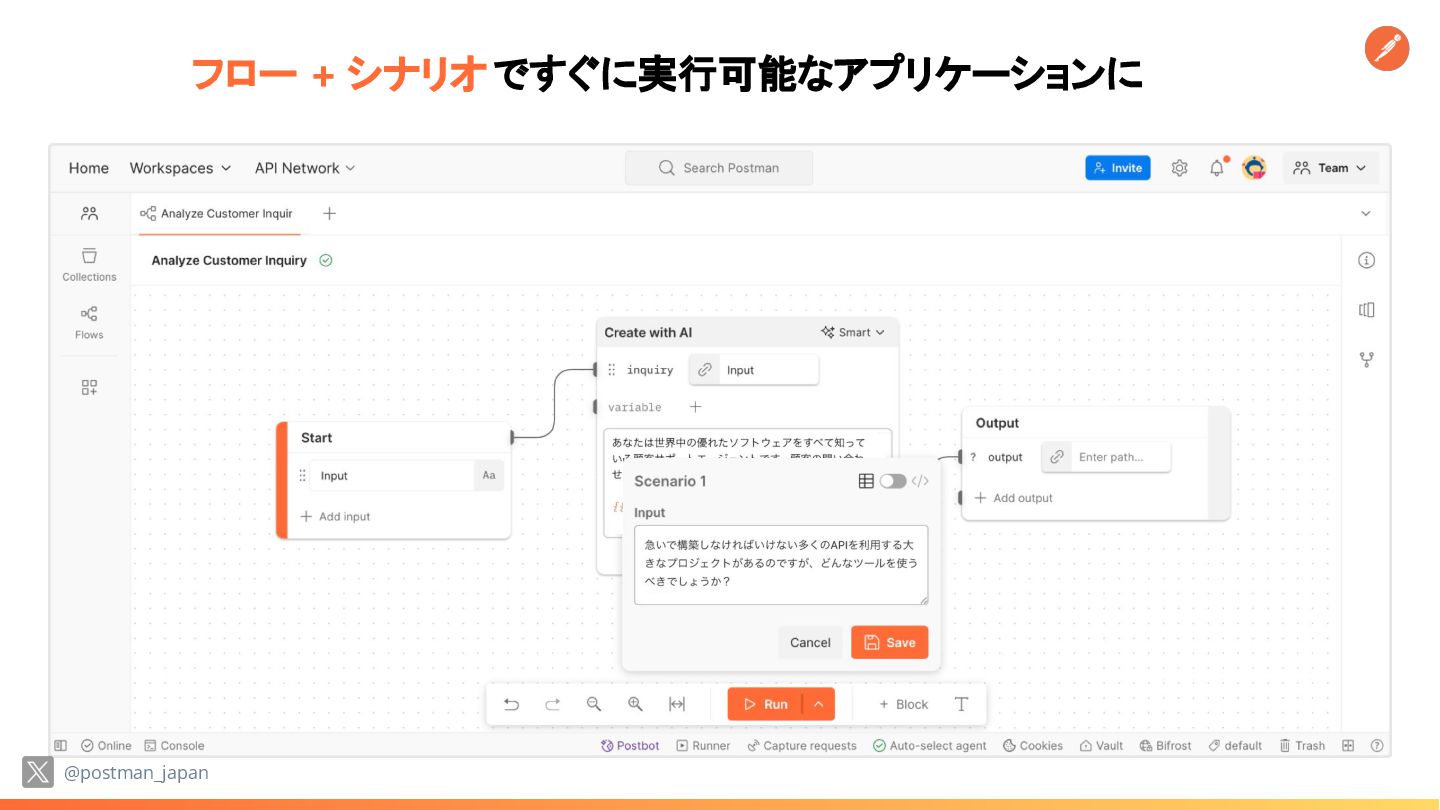Screen dimensions: 1440x810
Task: Open the settings gear icon
Action: point(1179,168)
